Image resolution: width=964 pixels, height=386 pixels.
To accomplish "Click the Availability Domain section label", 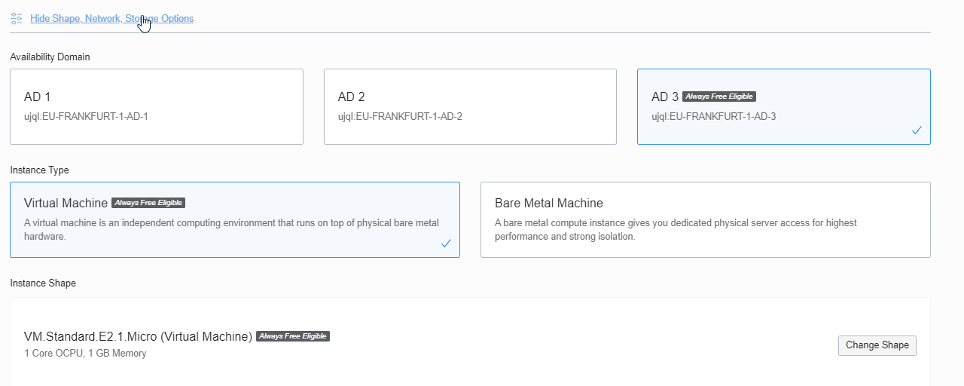I will point(50,57).
